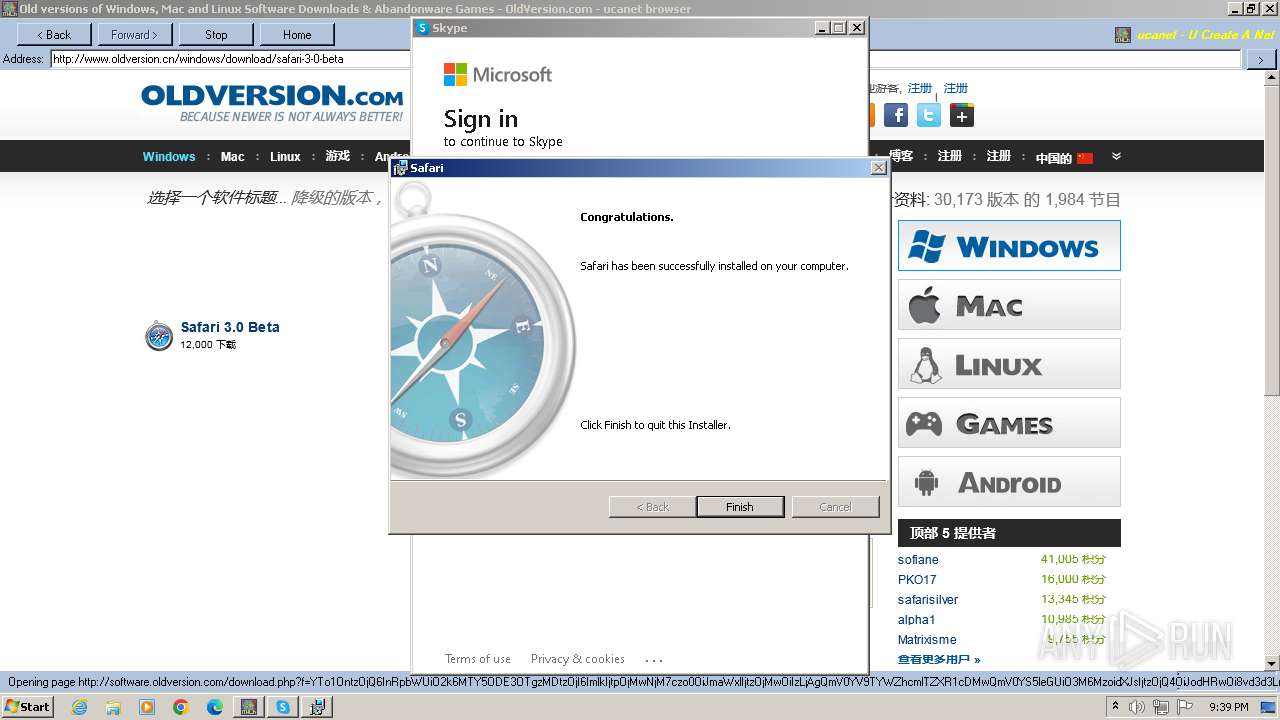Viewport: 1280px width, 720px height.
Task: Open the network tray icon
Action: pyautogui.click(x=1161, y=707)
